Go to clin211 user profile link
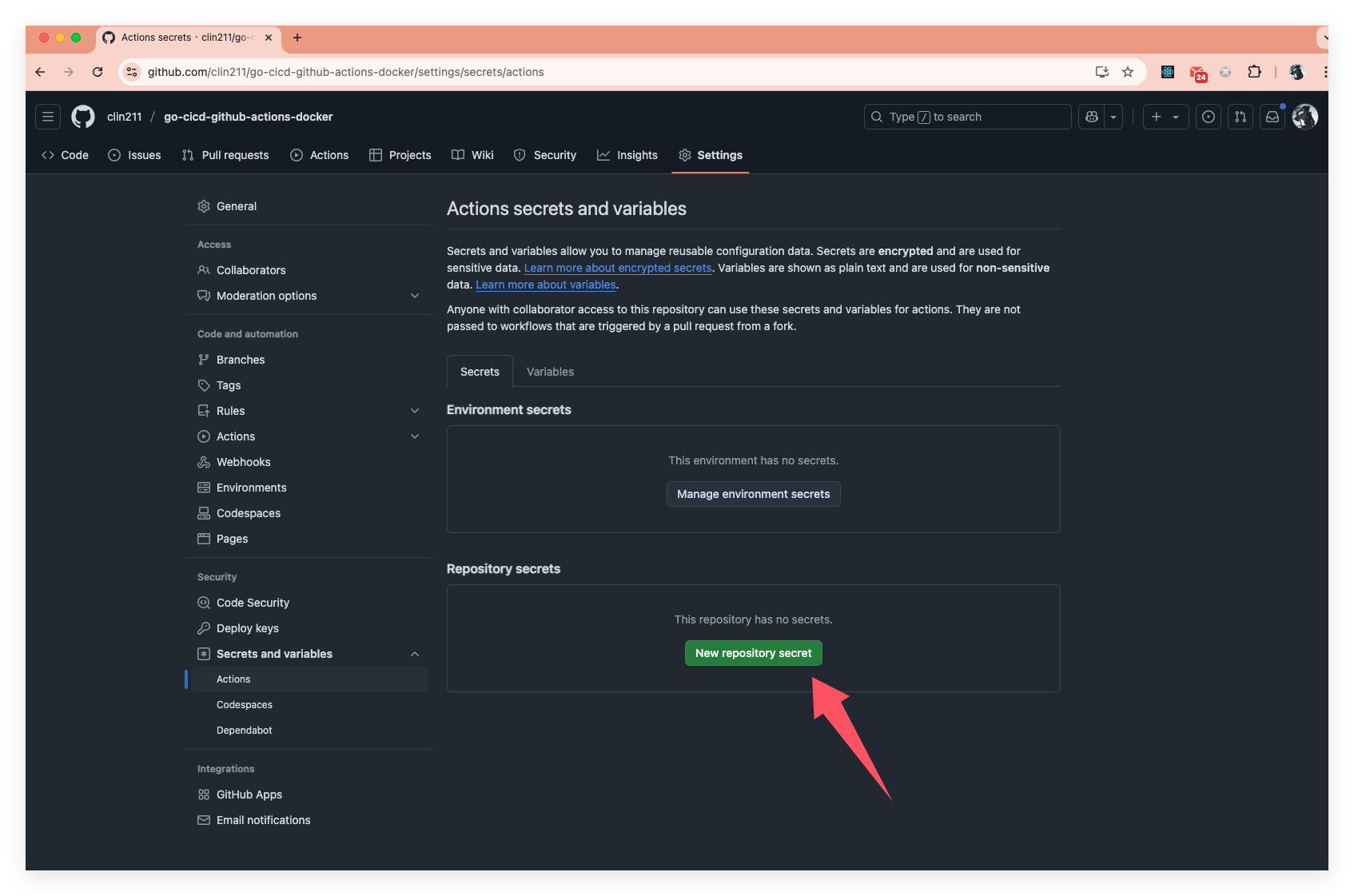The width and height of the screenshot is (1354, 896). pyautogui.click(x=124, y=117)
